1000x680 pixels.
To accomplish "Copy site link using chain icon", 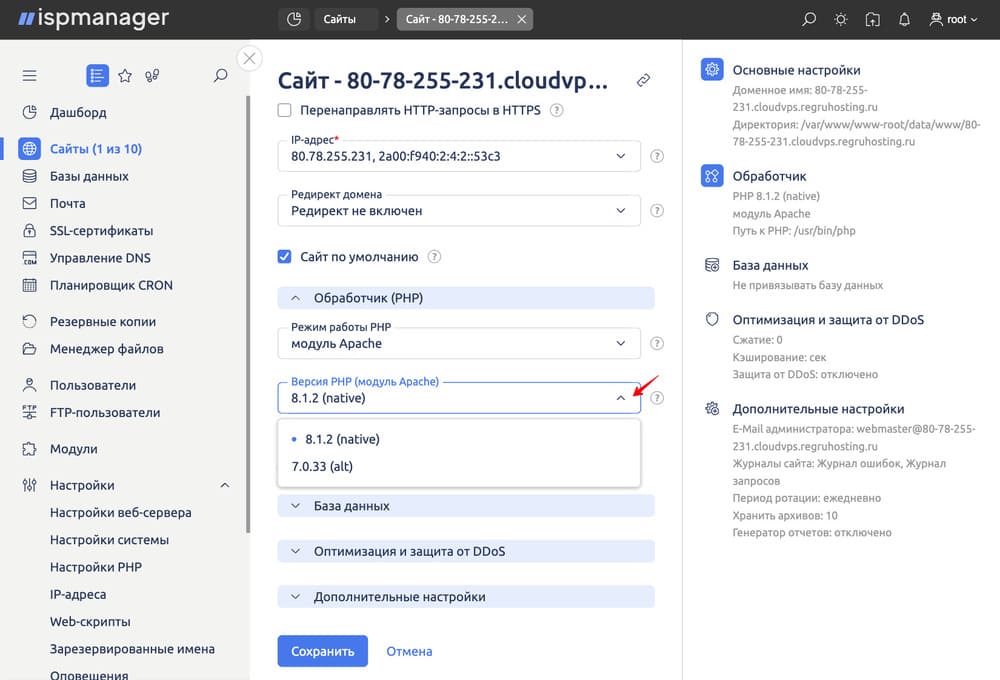I will [x=644, y=80].
